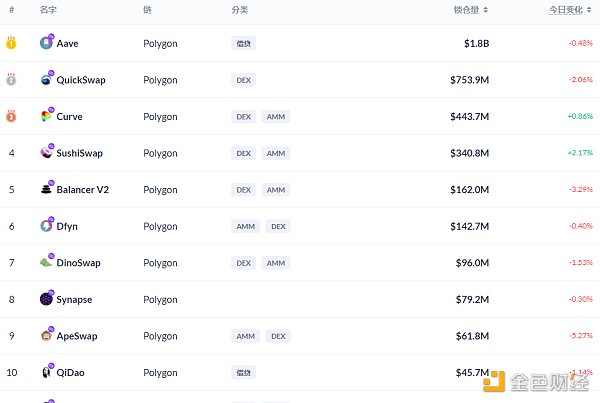This screenshot has height=403, width=600.
Task: Click the DinoSwap dinosaur icon
Action: tap(46, 262)
